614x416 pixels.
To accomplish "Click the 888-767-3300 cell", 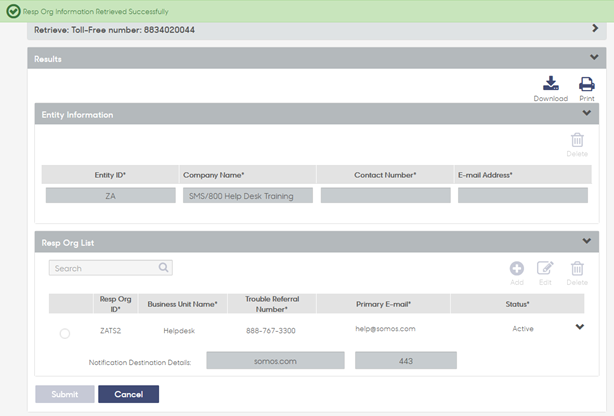I will tap(271, 331).
